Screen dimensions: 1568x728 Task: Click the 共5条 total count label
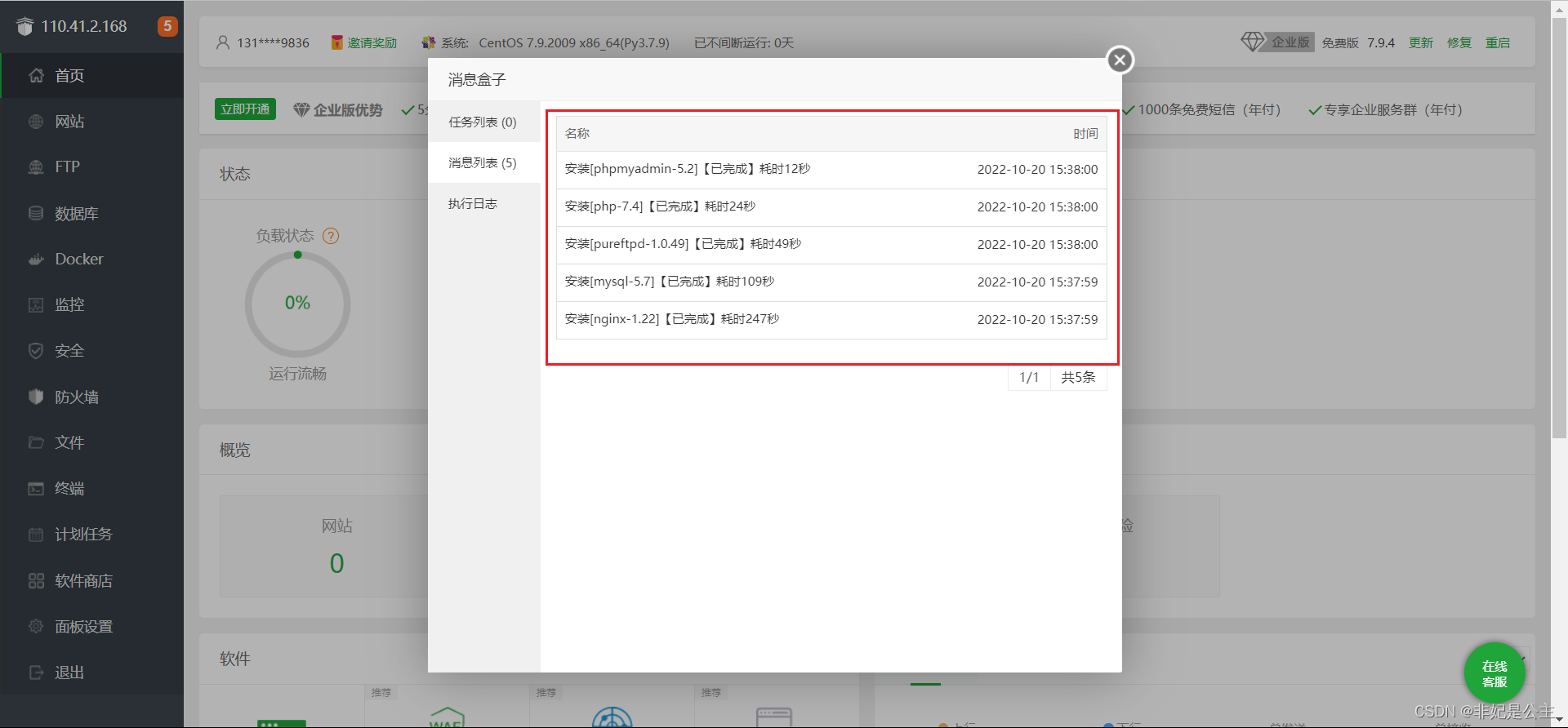(x=1078, y=377)
